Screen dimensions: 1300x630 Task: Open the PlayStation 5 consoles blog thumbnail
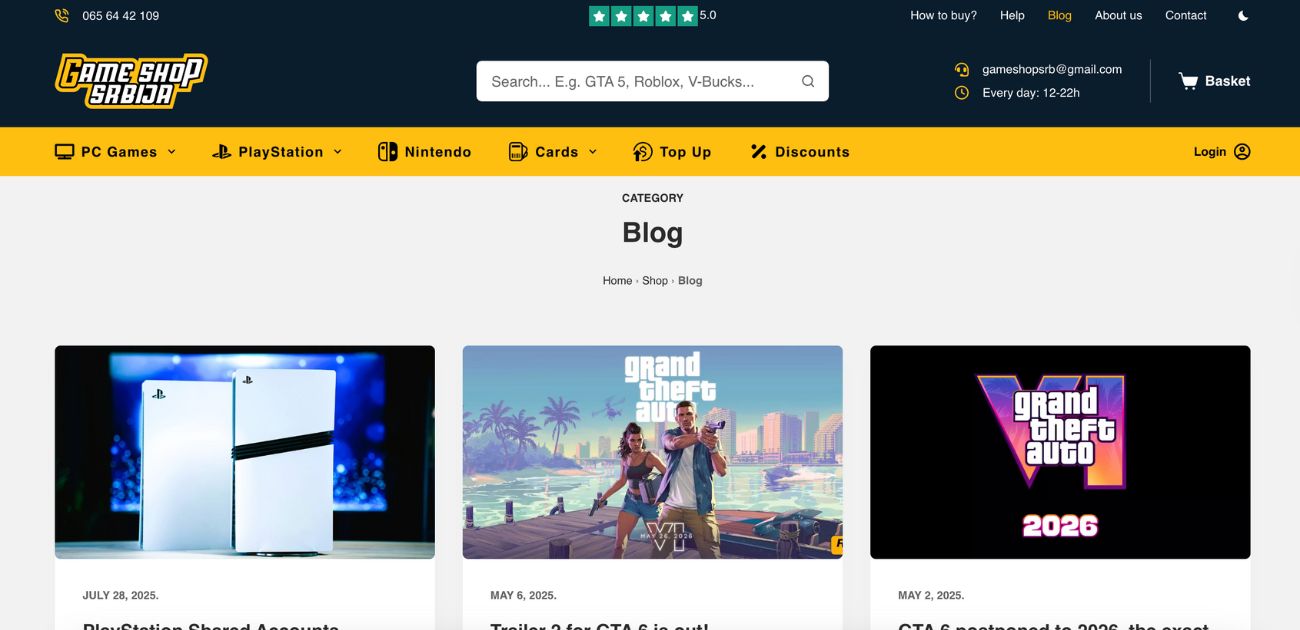click(245, 452)
